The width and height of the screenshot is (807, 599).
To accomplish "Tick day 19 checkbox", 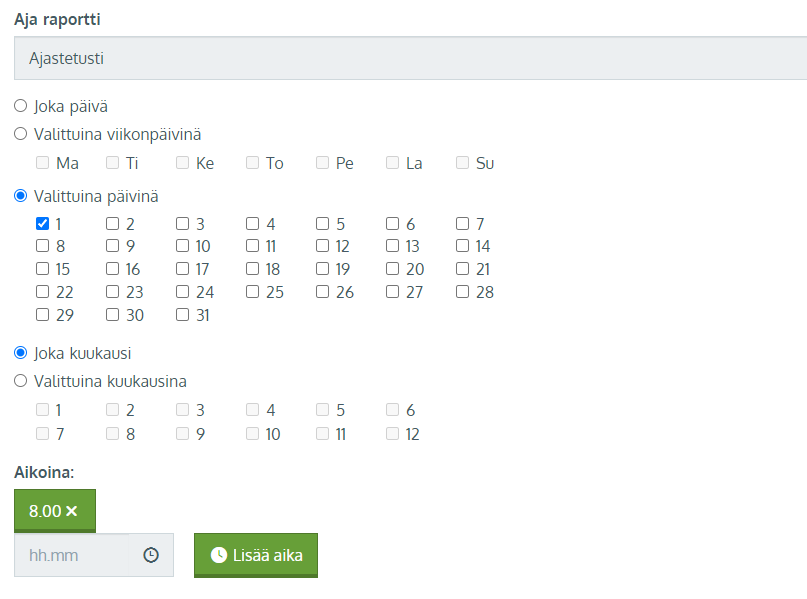I will (x=322, y=269).
